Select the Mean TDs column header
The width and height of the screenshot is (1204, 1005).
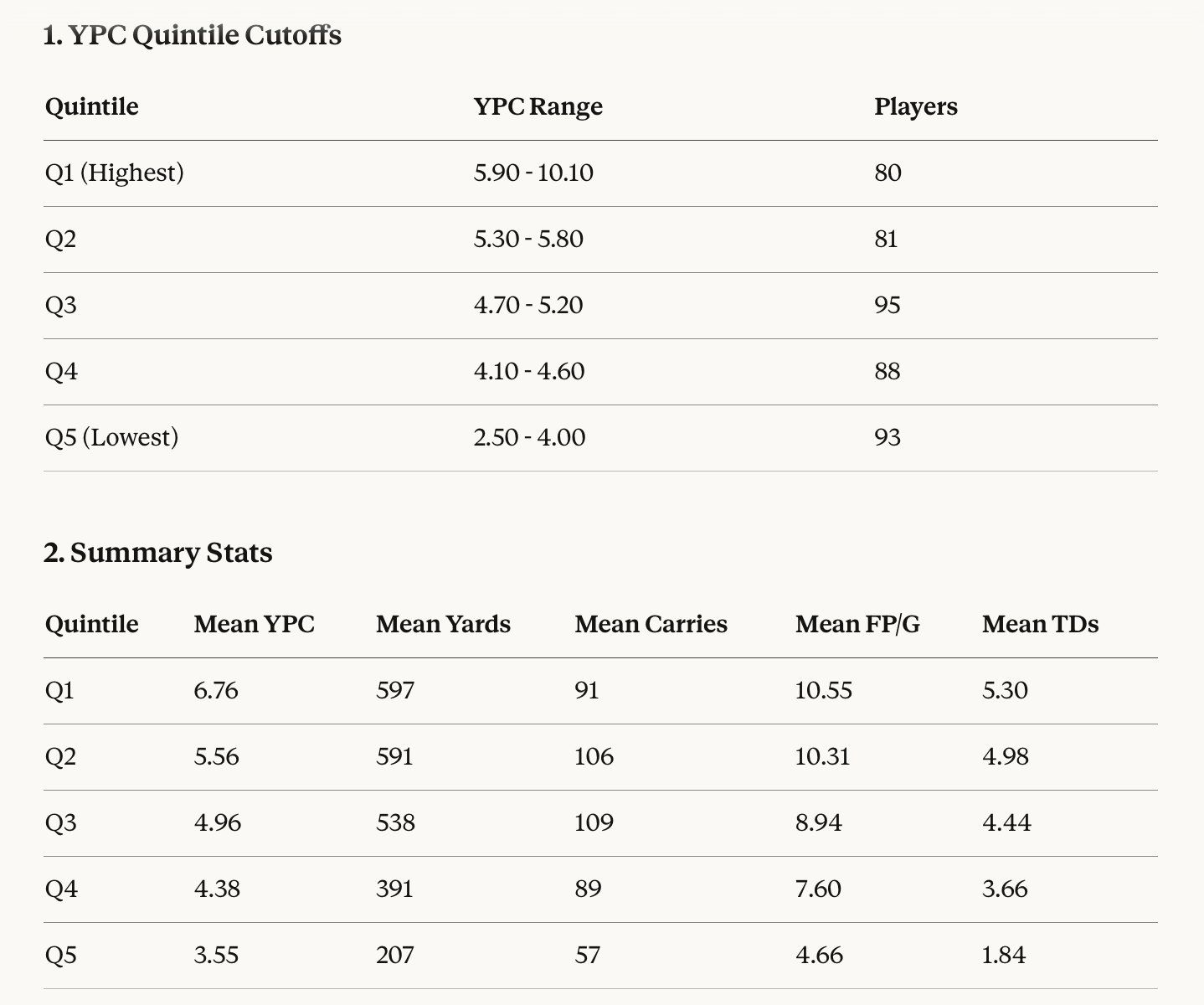[1040, 625]
